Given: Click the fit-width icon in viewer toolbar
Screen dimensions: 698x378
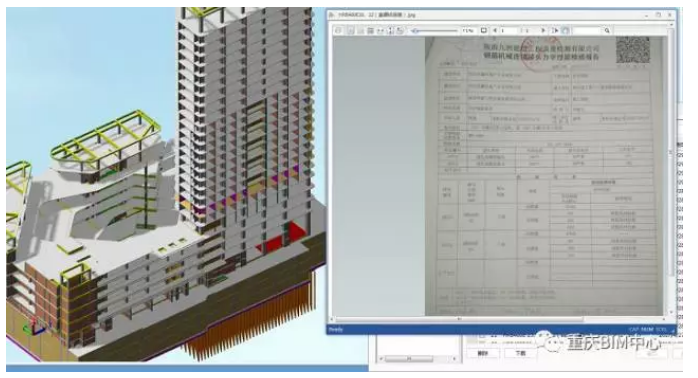Looking at the screenshot, I should [381, 30].
